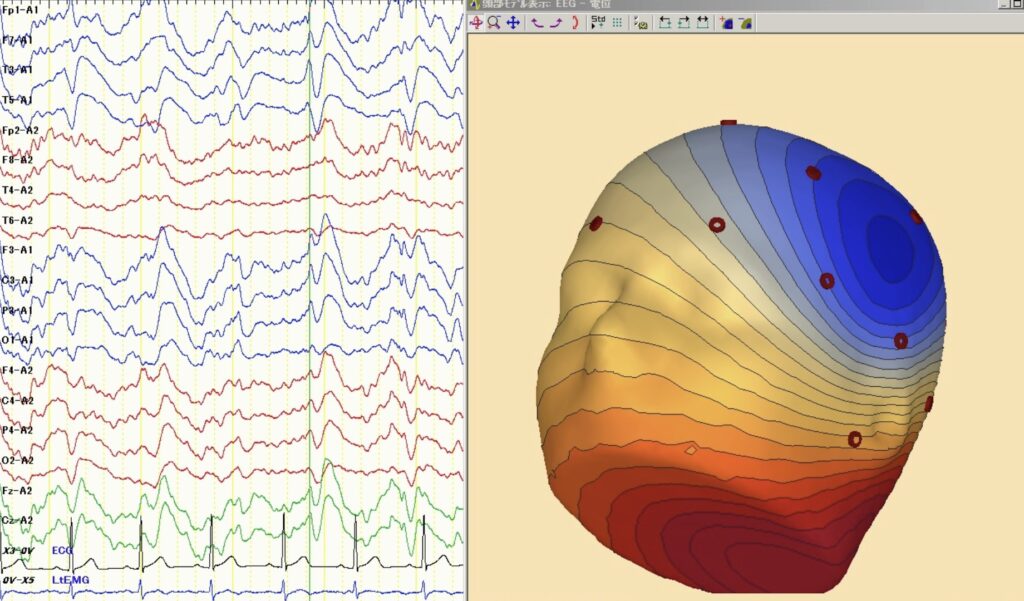Select the F7-A1 channel label
1024x601 pixels.
coord(18,40)
